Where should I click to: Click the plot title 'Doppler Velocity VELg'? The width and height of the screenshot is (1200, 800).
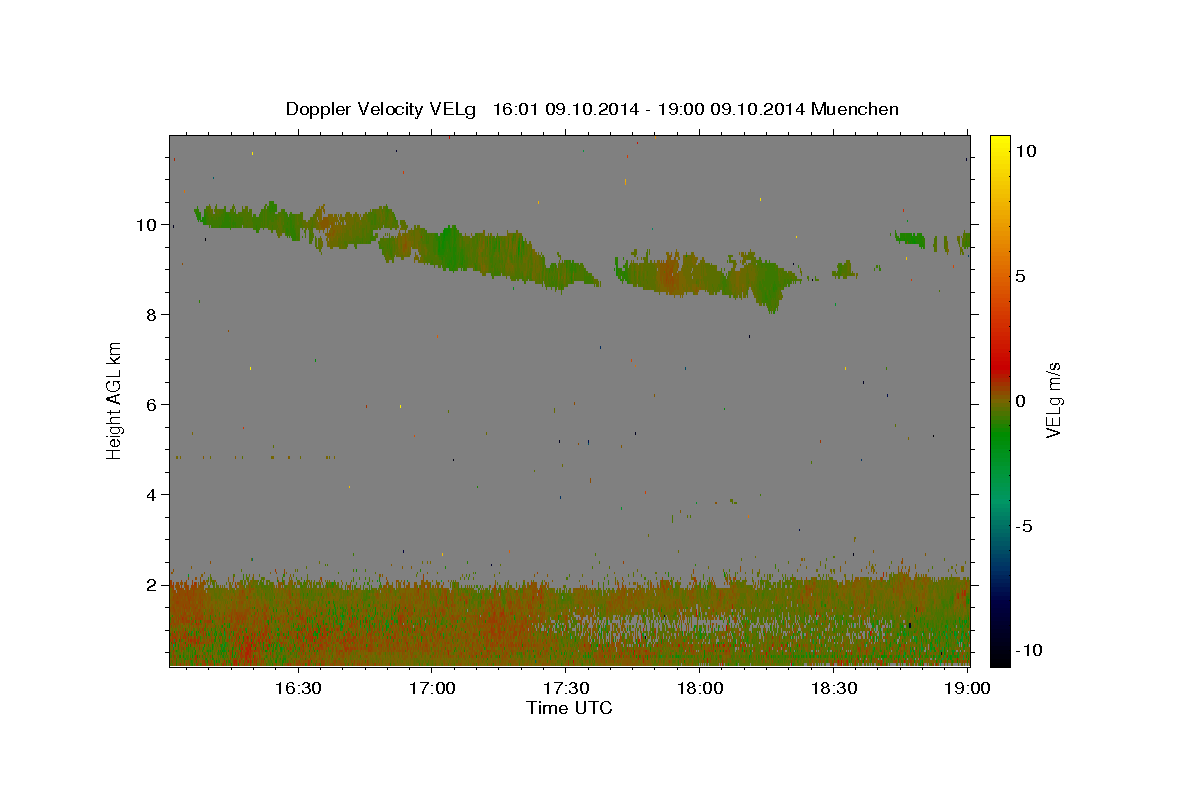click(x=382, y=109)
